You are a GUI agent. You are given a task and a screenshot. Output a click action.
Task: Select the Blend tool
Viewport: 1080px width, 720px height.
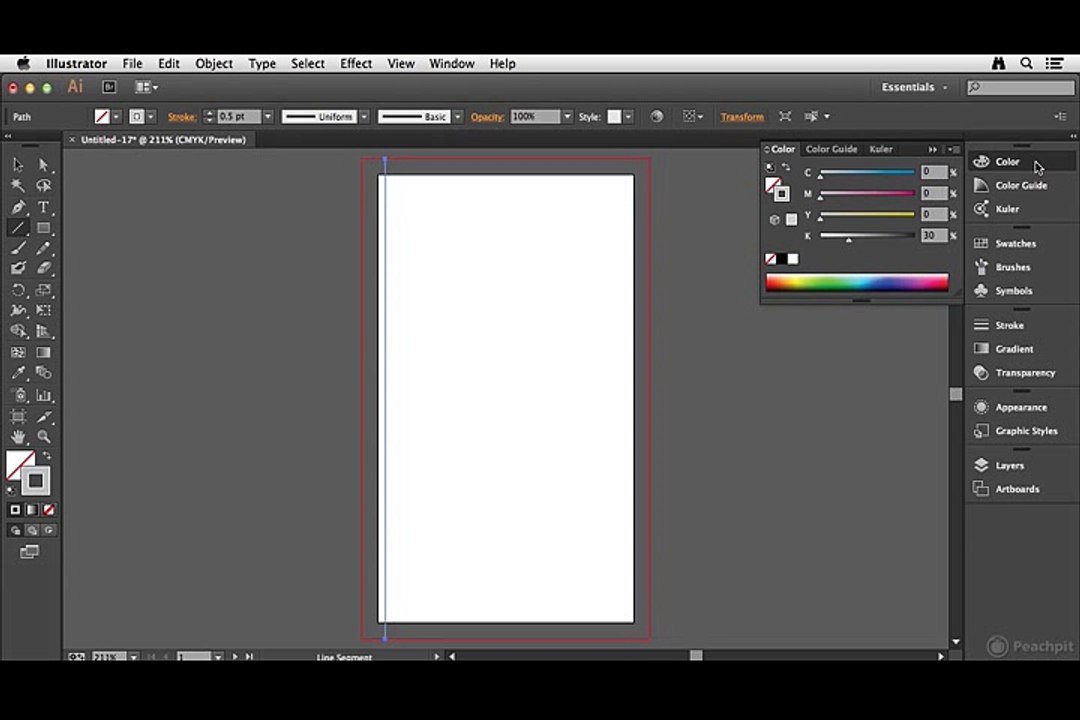click(x=43, y=373)
